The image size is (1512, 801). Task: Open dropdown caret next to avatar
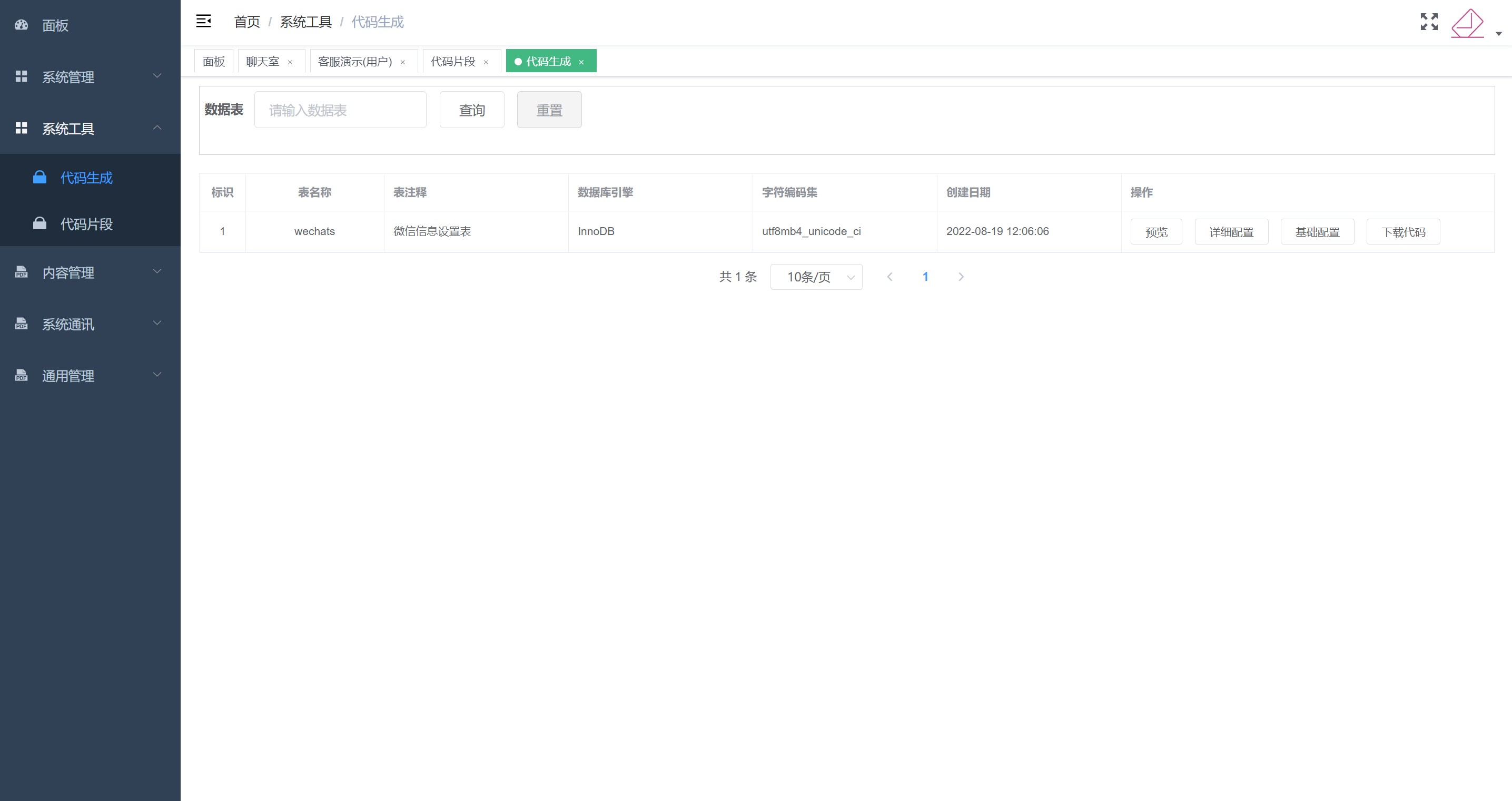coord(1498,34)
